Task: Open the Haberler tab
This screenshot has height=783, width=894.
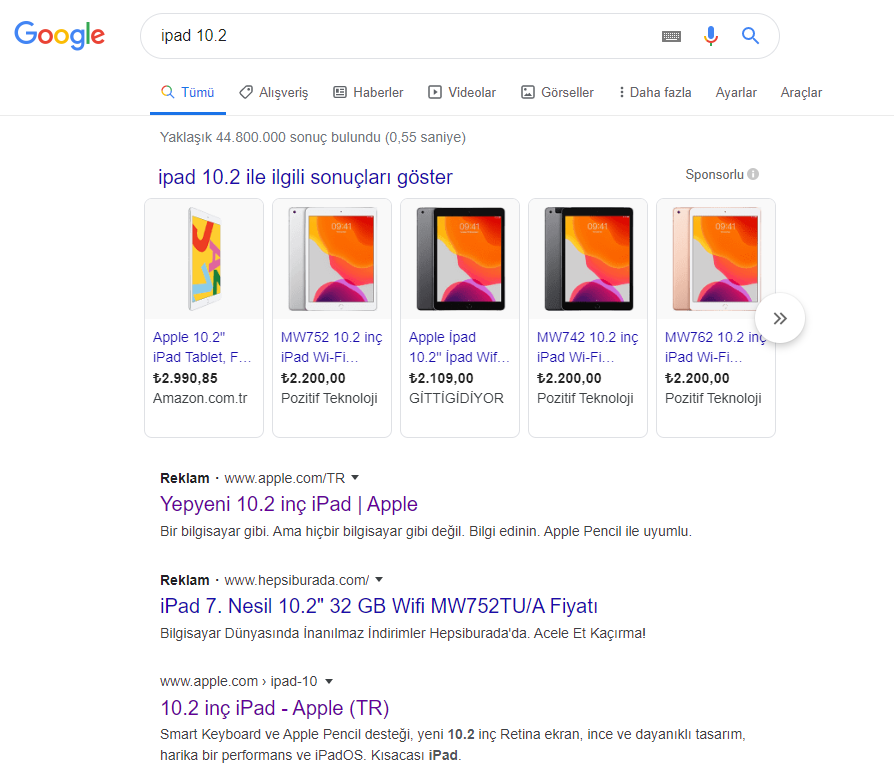Action: [x=368, y=92]
